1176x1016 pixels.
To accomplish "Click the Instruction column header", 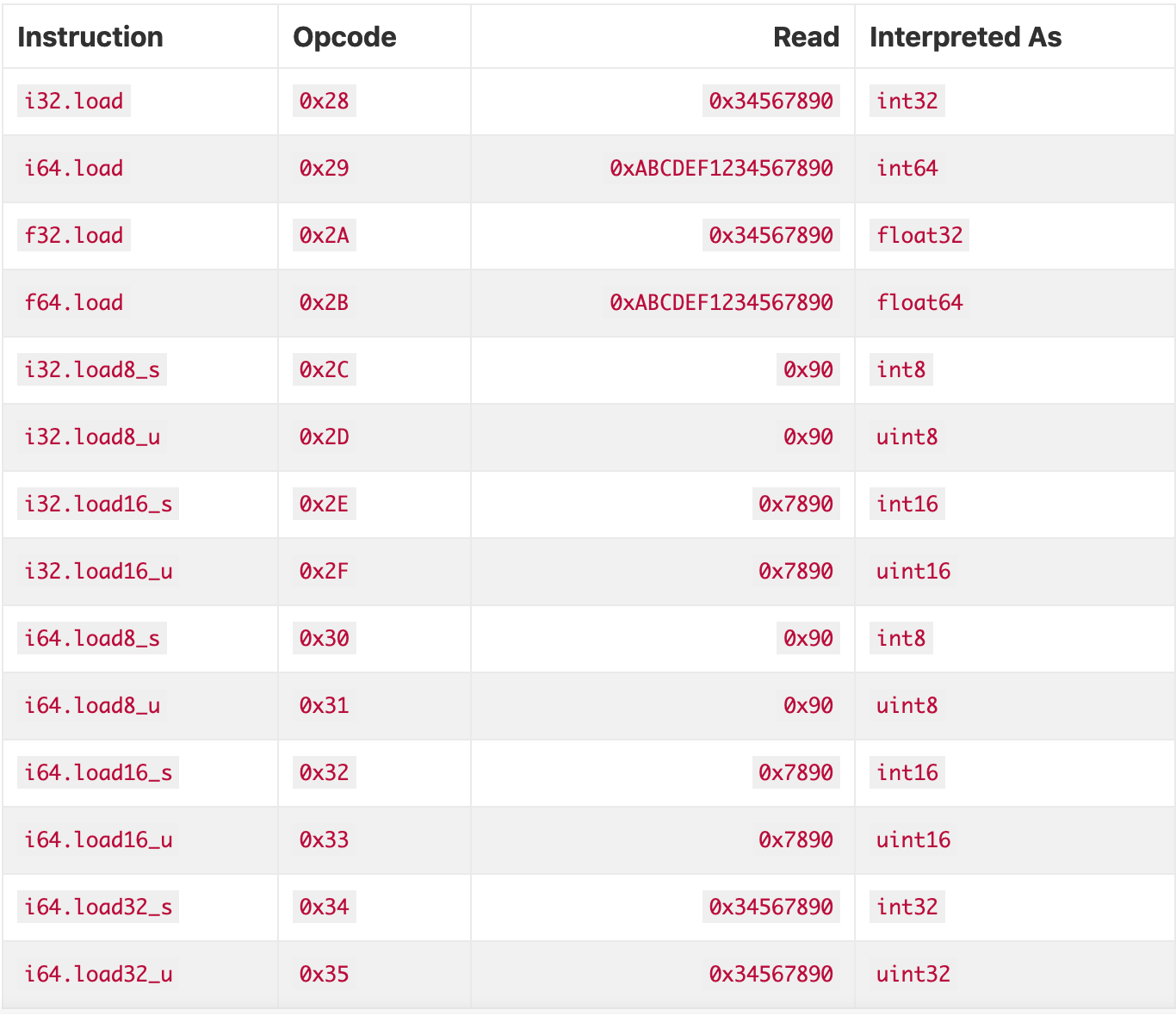I will tap(90, 37).
